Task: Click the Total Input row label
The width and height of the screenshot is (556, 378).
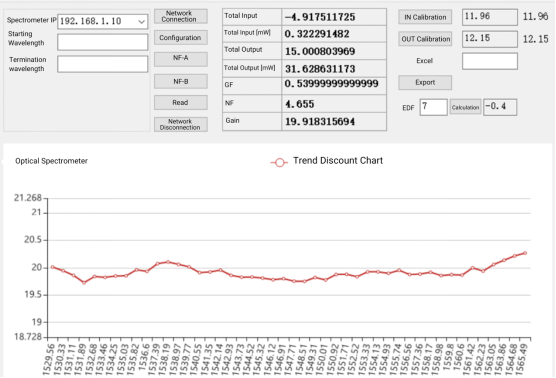Action: (241, 16)
